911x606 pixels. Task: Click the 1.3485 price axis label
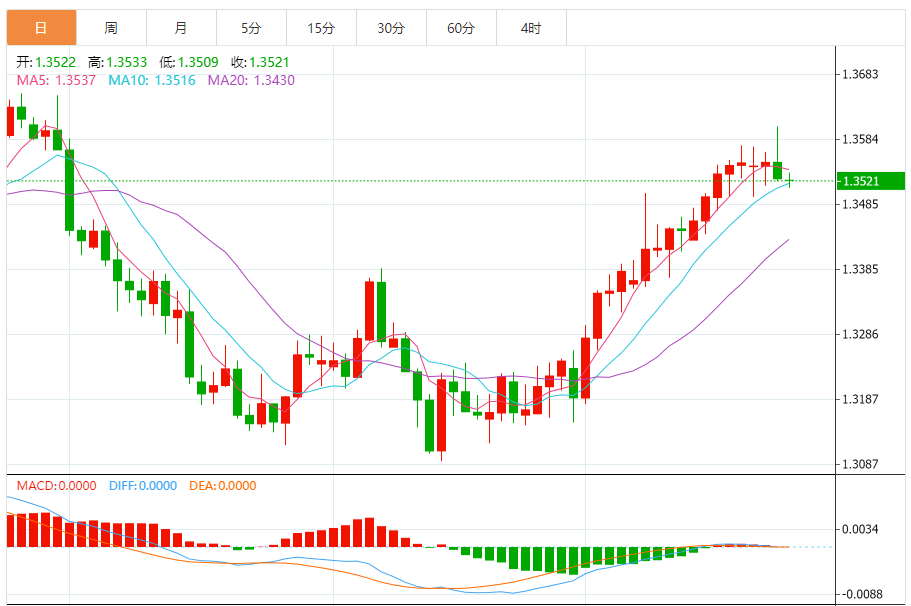(860, 205)
